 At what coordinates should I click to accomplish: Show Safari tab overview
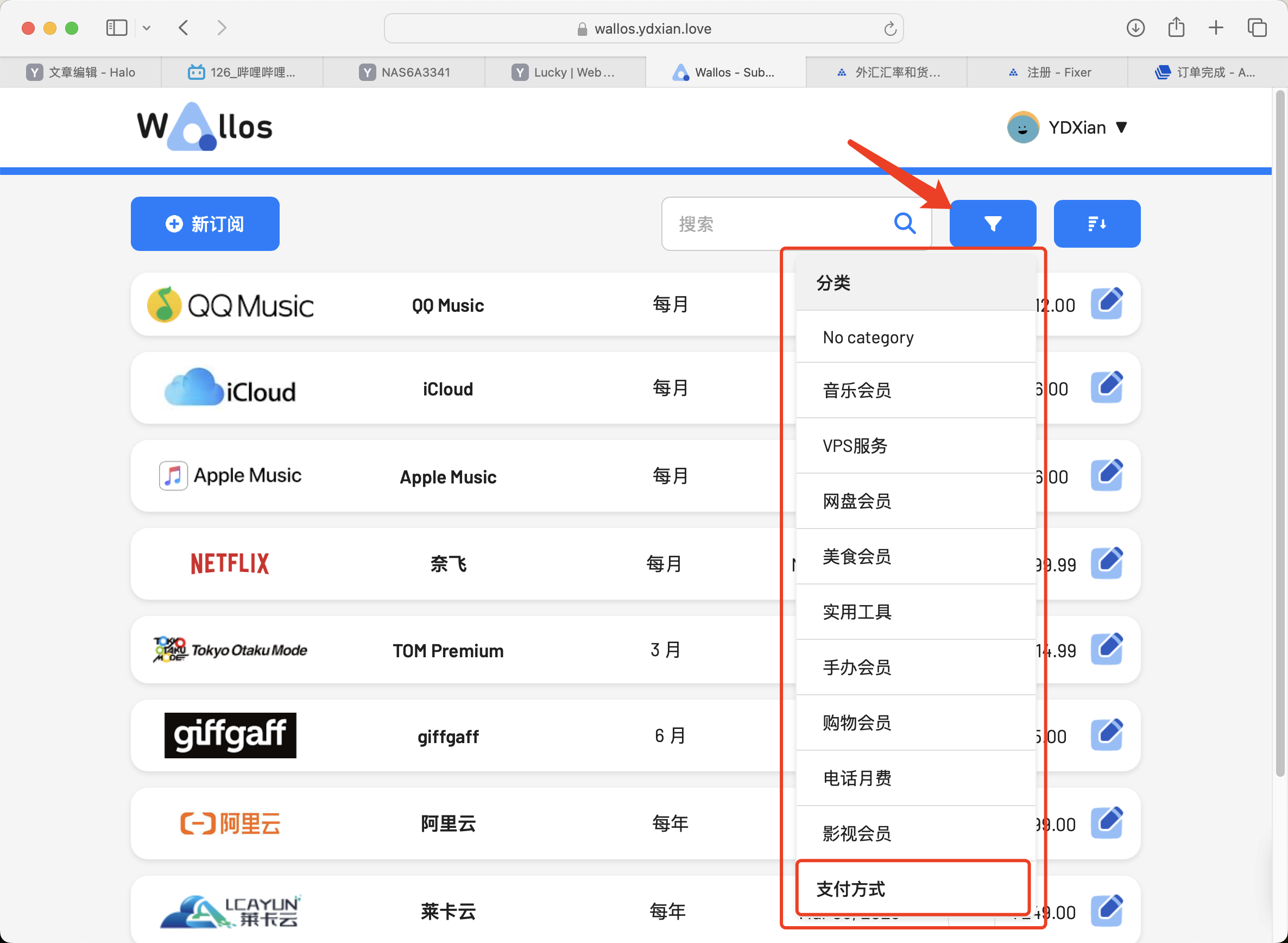tap(1257, 27)
